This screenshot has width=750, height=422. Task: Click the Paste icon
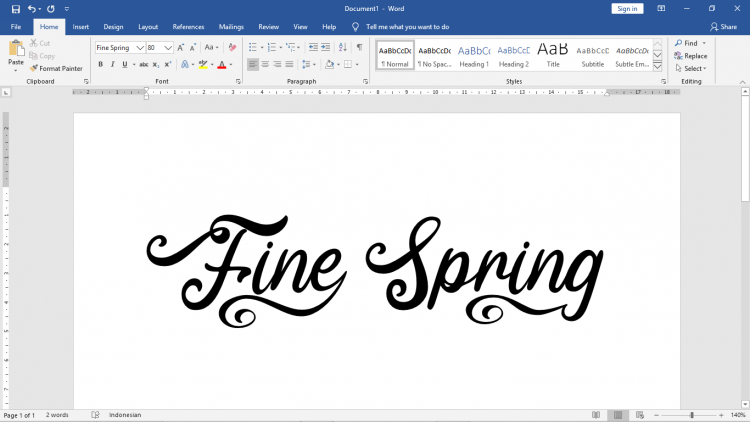click(x=16, y=49)
